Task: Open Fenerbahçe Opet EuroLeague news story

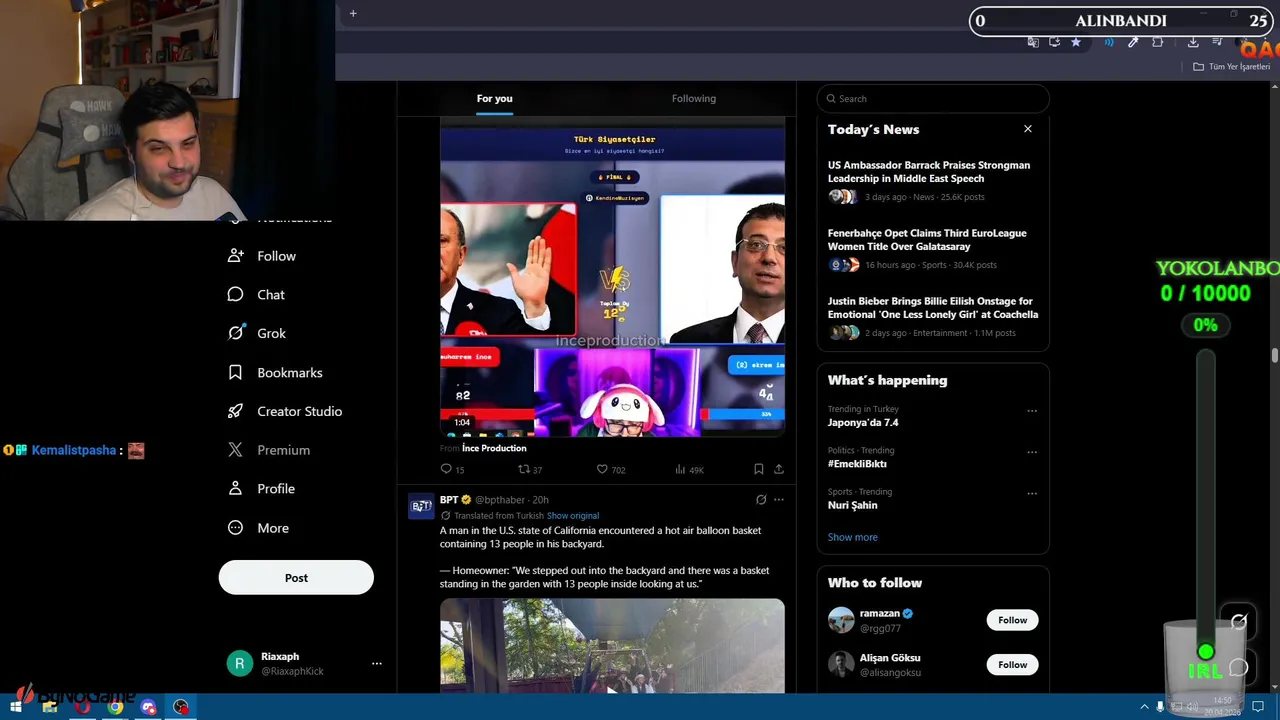Action: (933, 249)
